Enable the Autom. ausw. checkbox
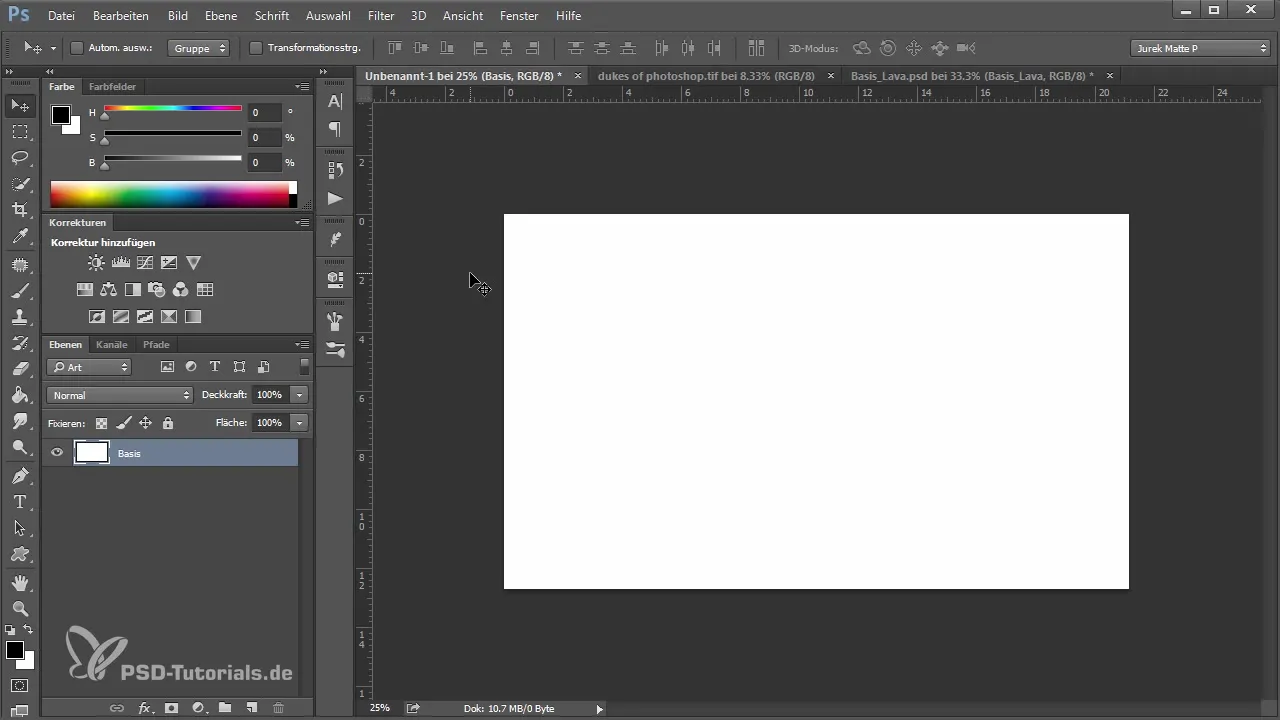The image size is (1280, 720). tap(77, 48)
